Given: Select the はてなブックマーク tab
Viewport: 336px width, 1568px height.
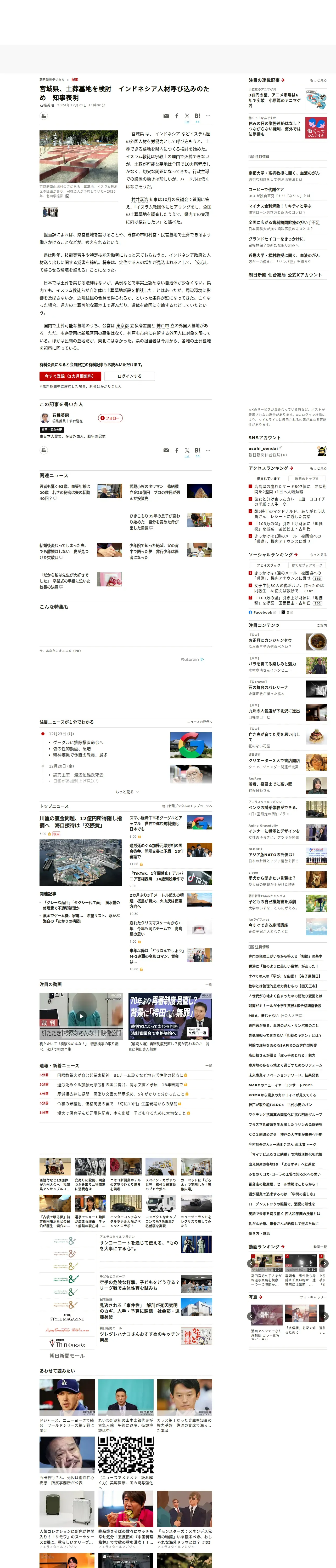Looking at the screenshot, I should [x=307, y=565].
